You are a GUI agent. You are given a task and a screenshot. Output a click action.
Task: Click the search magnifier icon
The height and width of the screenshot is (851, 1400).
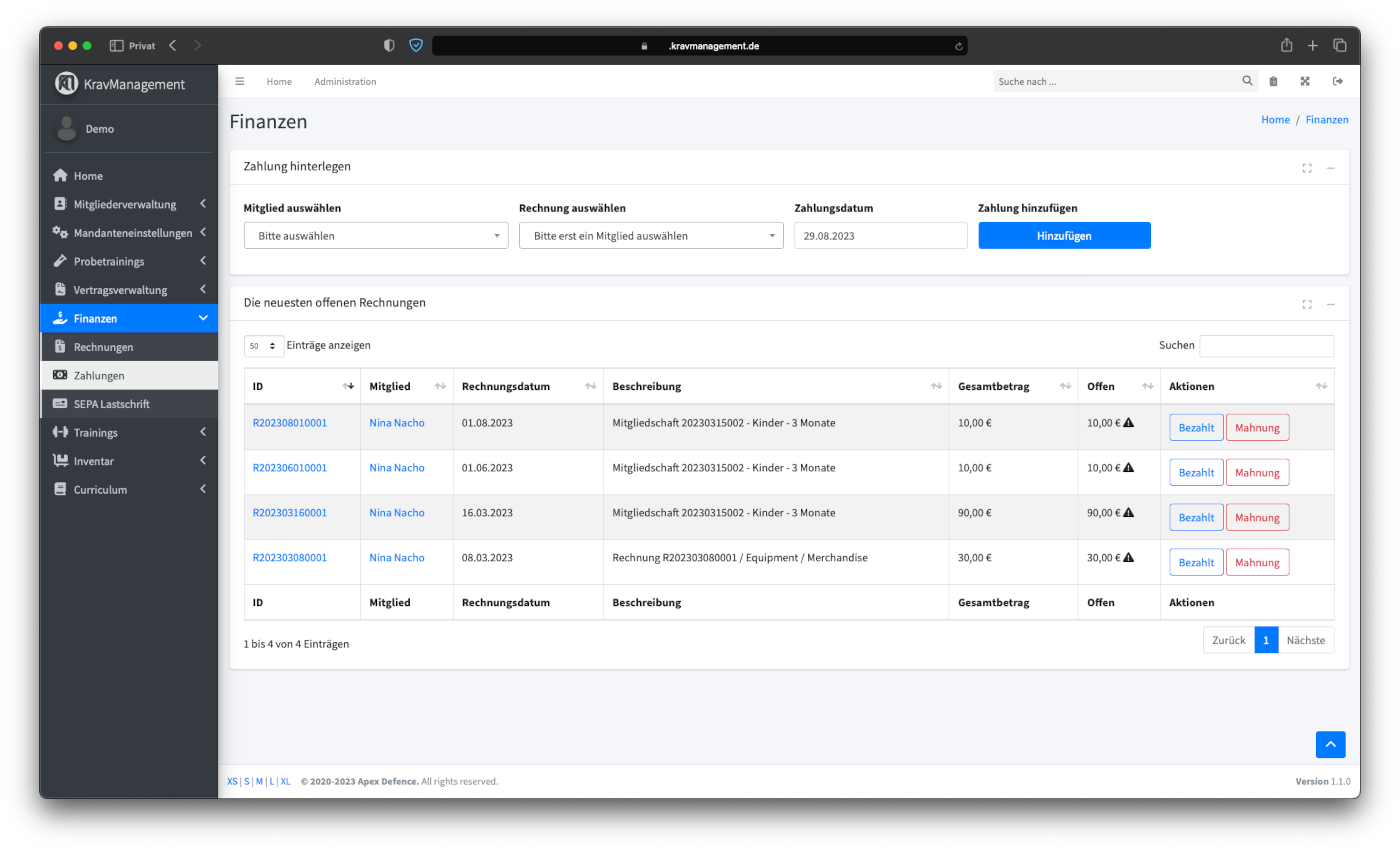1247,81
